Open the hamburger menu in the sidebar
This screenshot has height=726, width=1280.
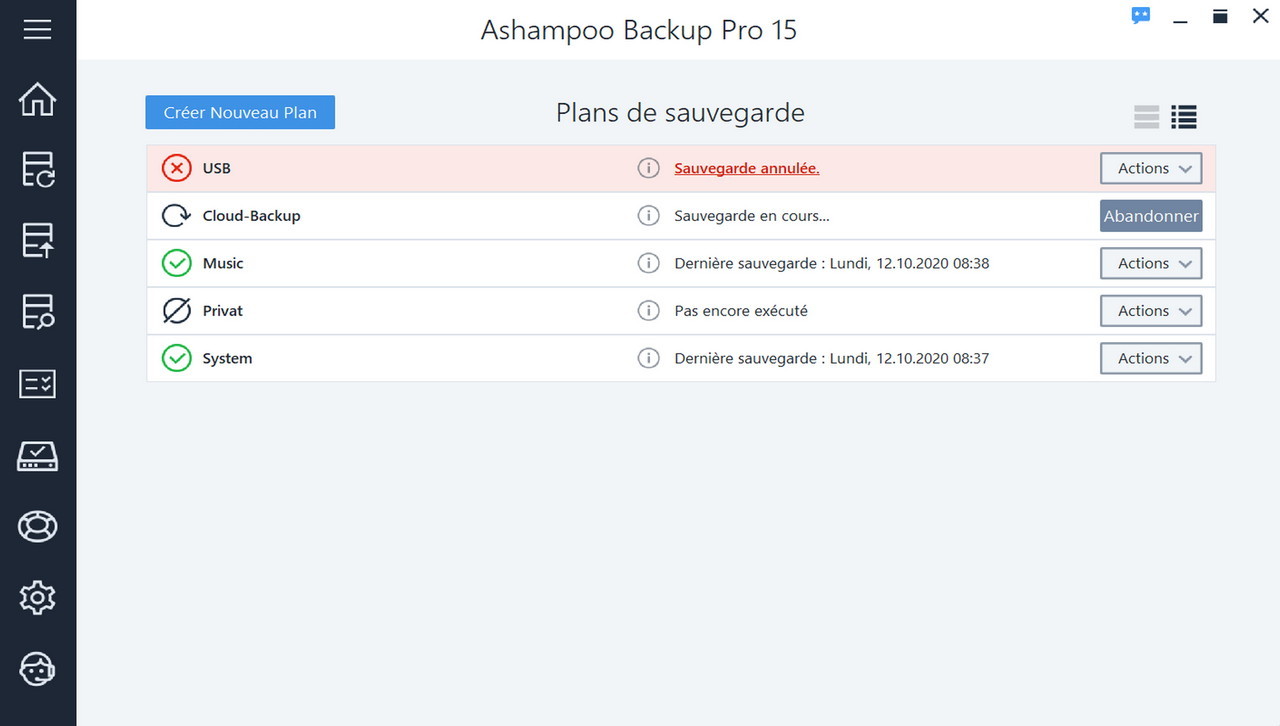[37, 29]
